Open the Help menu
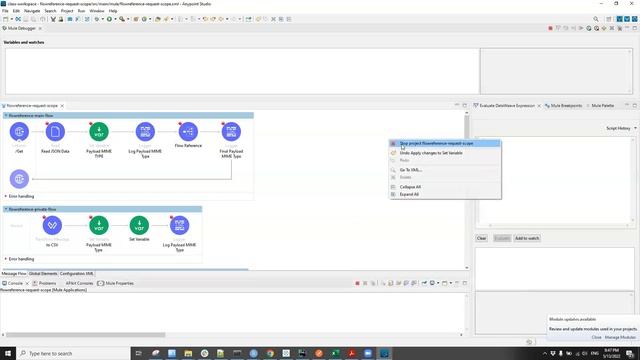 [x=113, y=11]
